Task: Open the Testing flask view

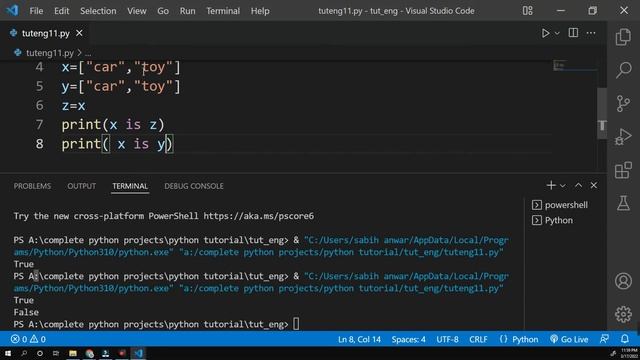Action: click(x=623, y=203)
